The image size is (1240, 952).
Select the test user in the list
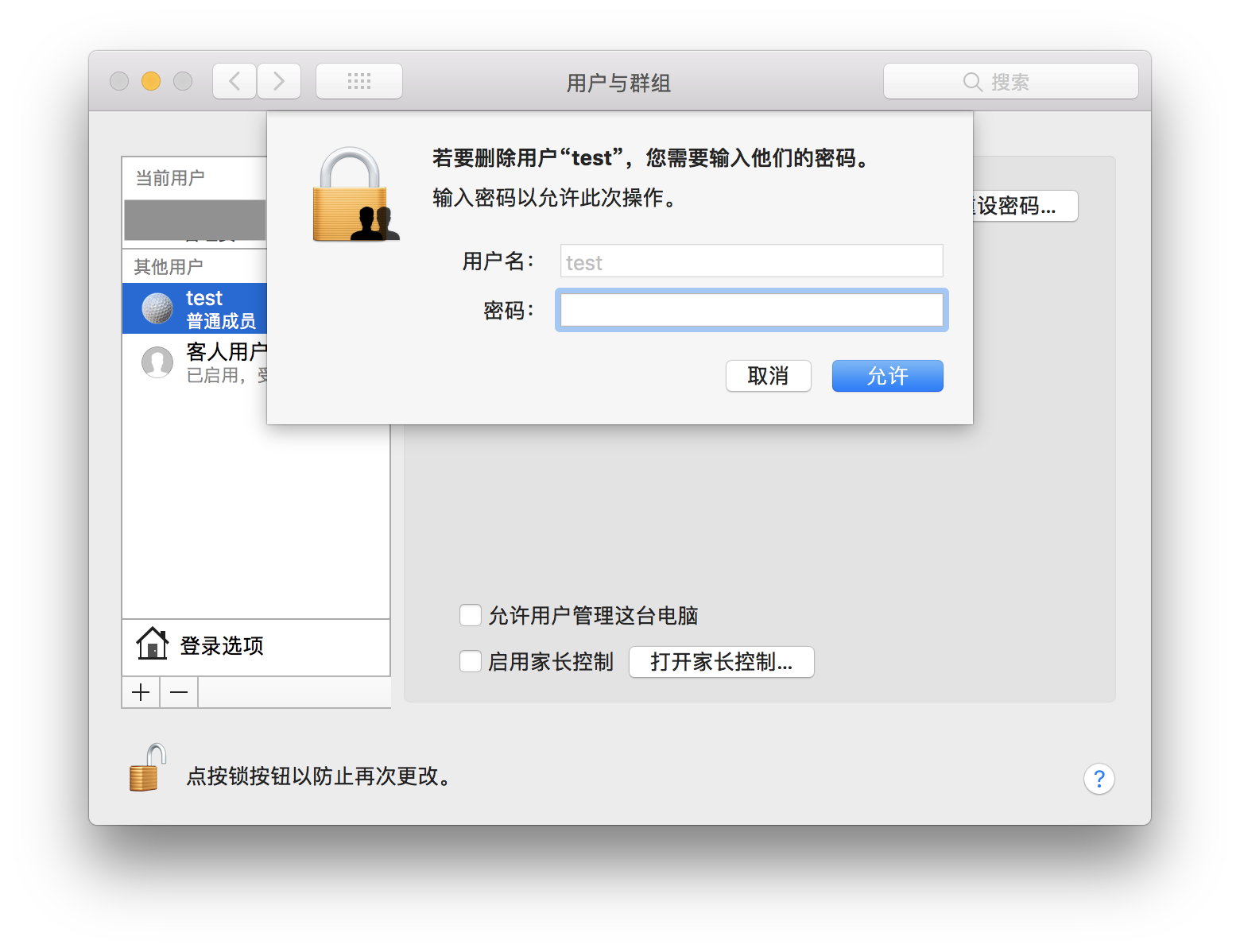pos(195,308)
